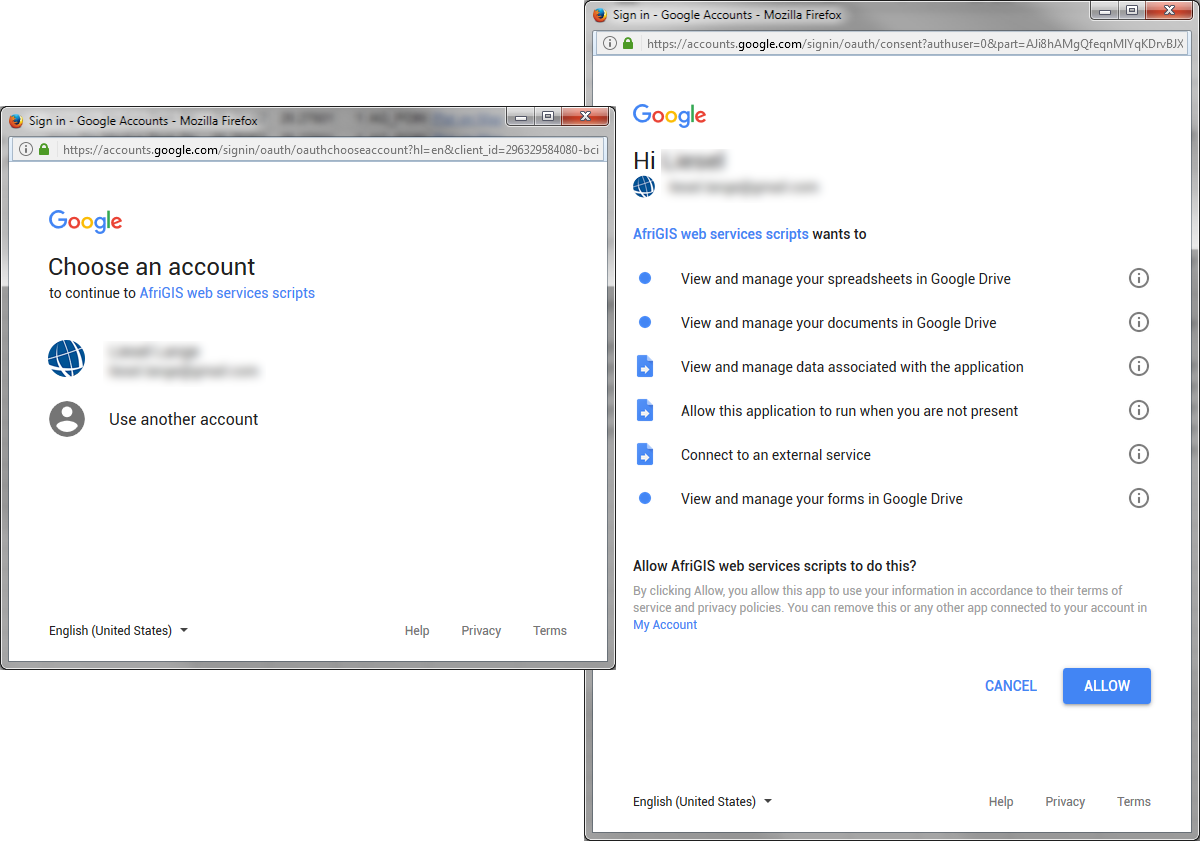The image size is (1200, 841).
Task: Expand language dropdown in consent window
Action: (703, 802)
